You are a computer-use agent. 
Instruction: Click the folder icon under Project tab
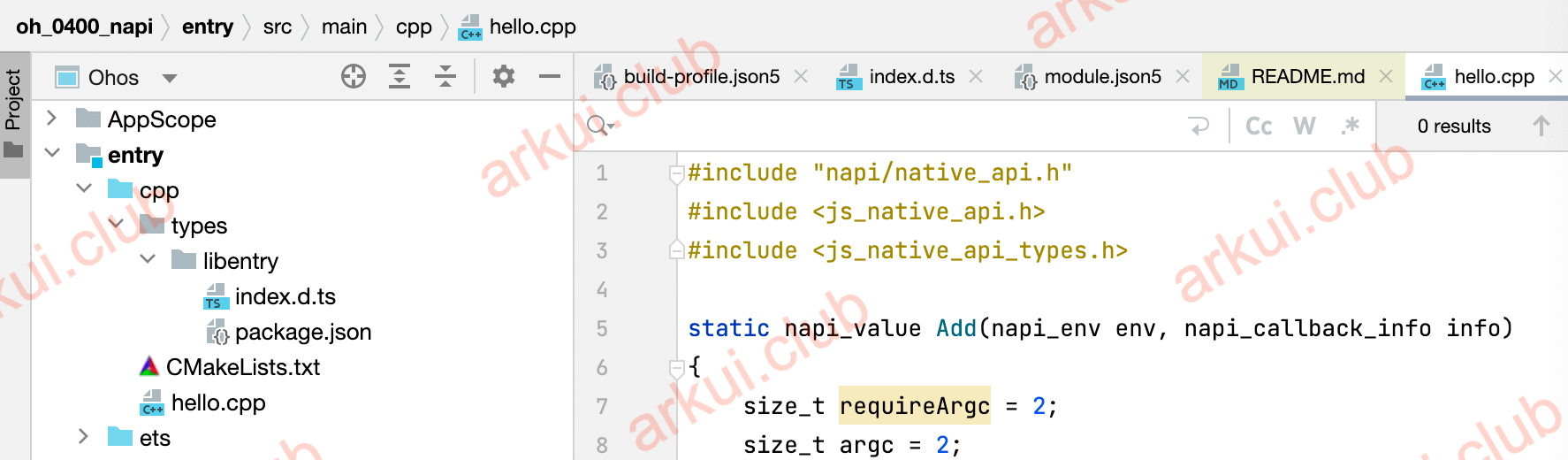[13, 150]
